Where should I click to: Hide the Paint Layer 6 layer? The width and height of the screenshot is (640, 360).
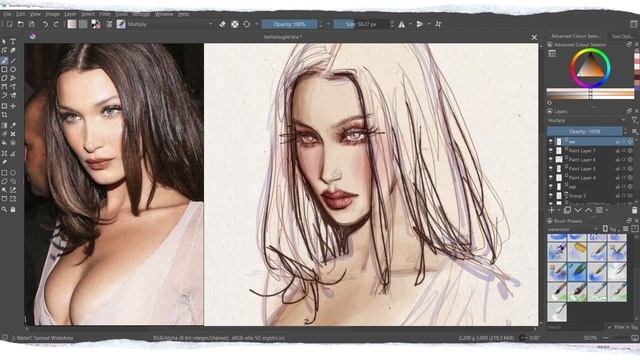(551, 160)
